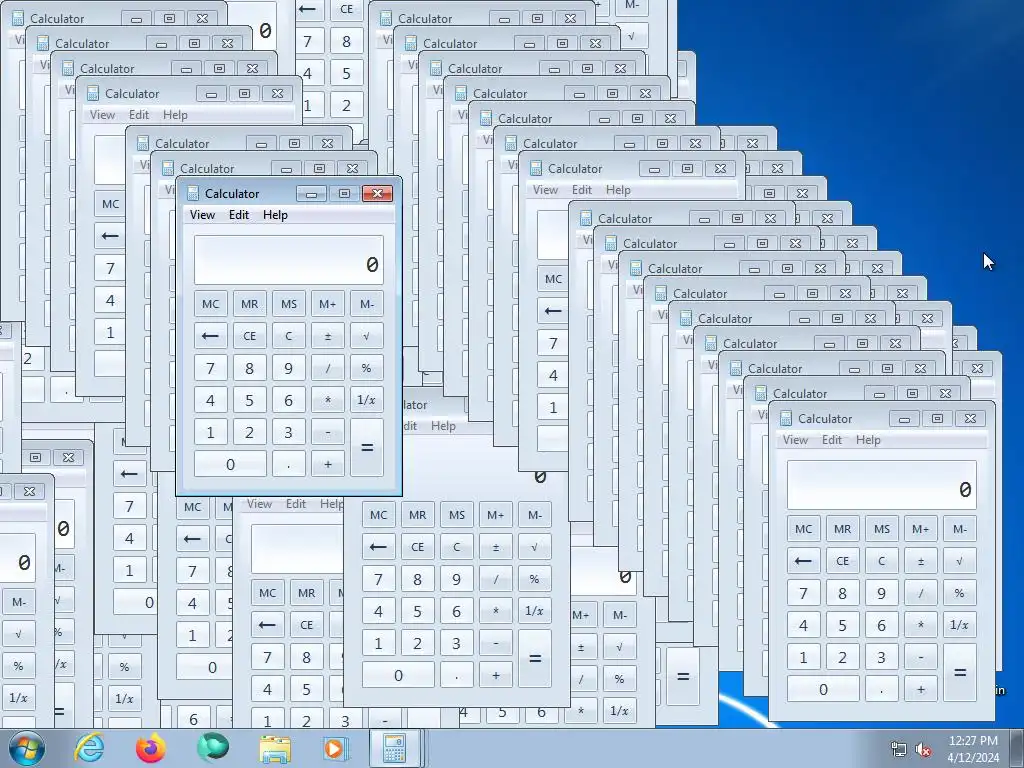Click CE in frontmost right-side Calculator
Viewport: 1024px width, 768px height.
(x=842, y=560)
